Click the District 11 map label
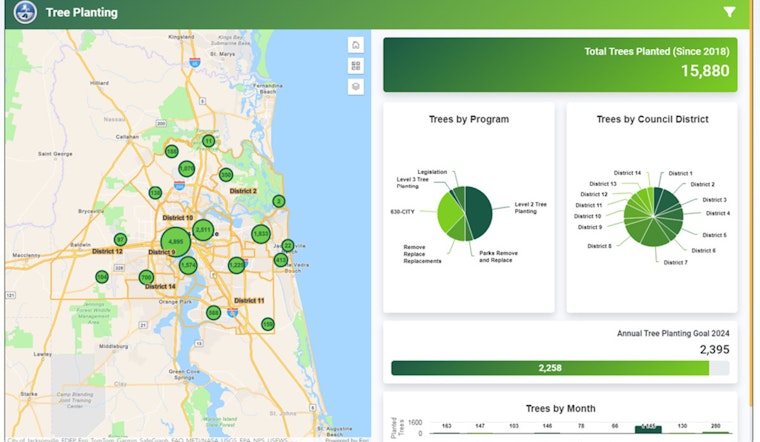The height and width of the screenshot is (442, 760). point(249,300)
